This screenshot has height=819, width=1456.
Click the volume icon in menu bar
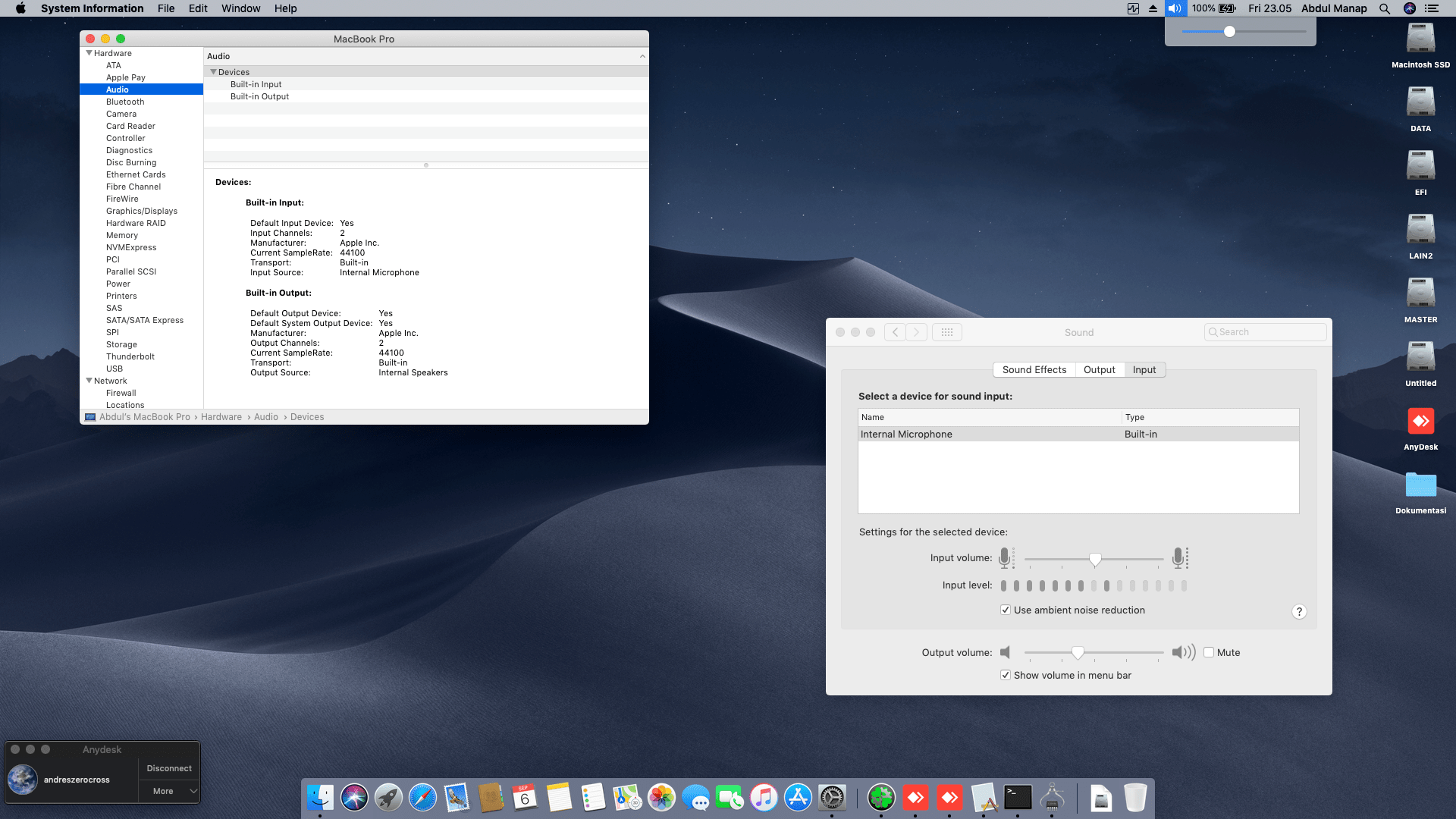1175,8
